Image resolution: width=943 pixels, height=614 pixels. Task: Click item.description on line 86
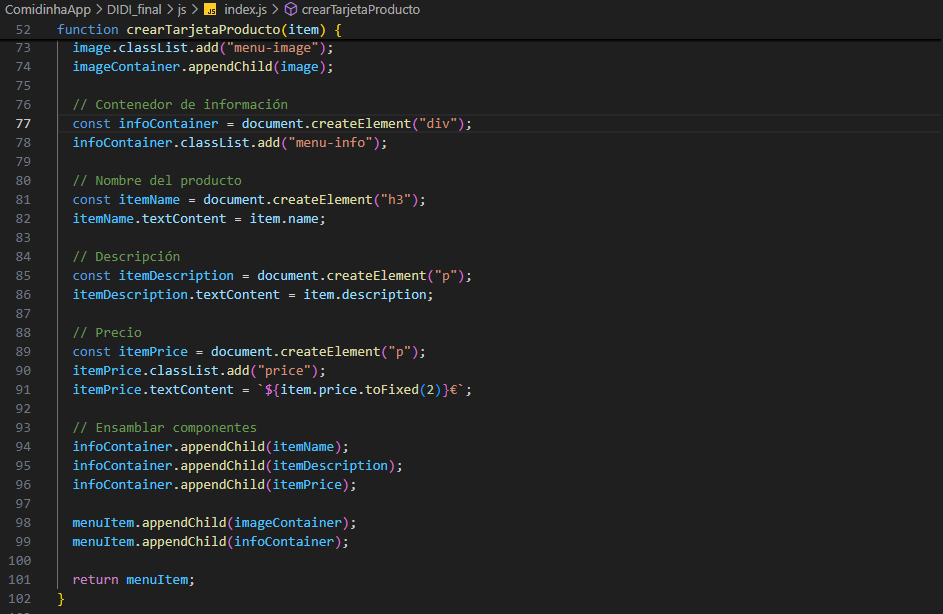click(367, 295)
